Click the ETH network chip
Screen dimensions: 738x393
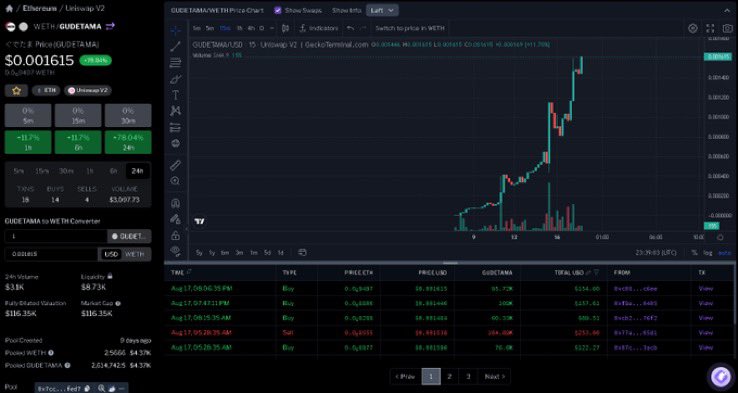(x=46, y=90)
